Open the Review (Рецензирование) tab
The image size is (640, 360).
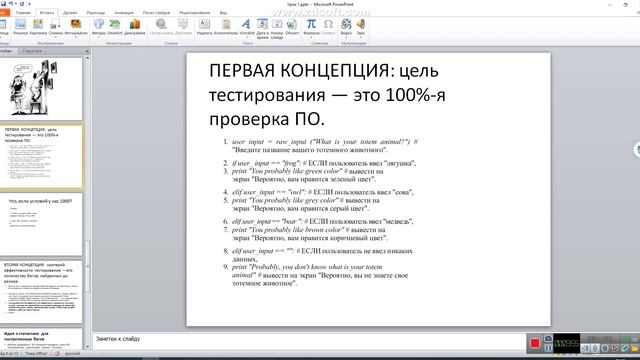195,13
